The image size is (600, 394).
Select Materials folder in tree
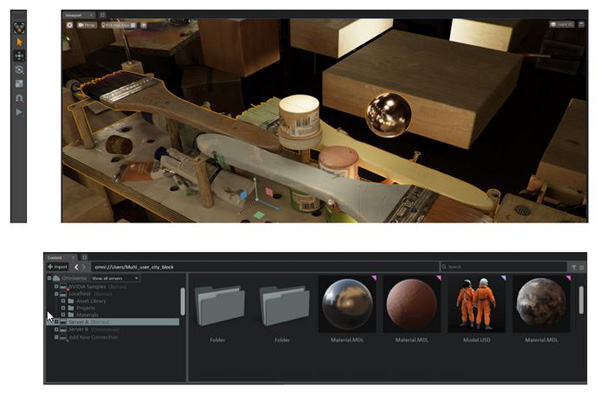tap(87, 315)
